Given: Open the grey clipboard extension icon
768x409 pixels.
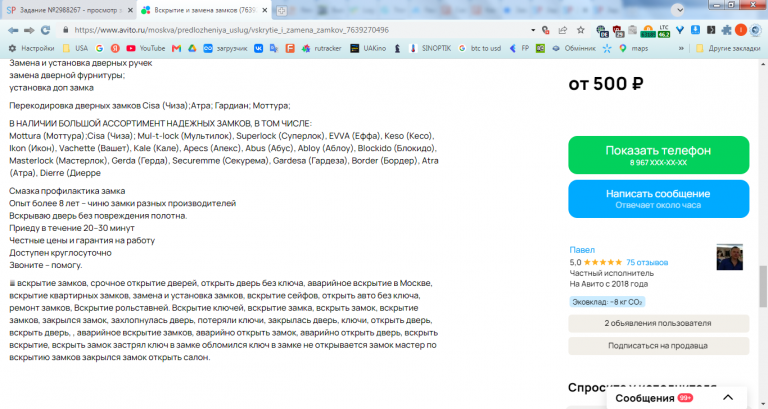Looking at the screenshot, I should (633, 30).
